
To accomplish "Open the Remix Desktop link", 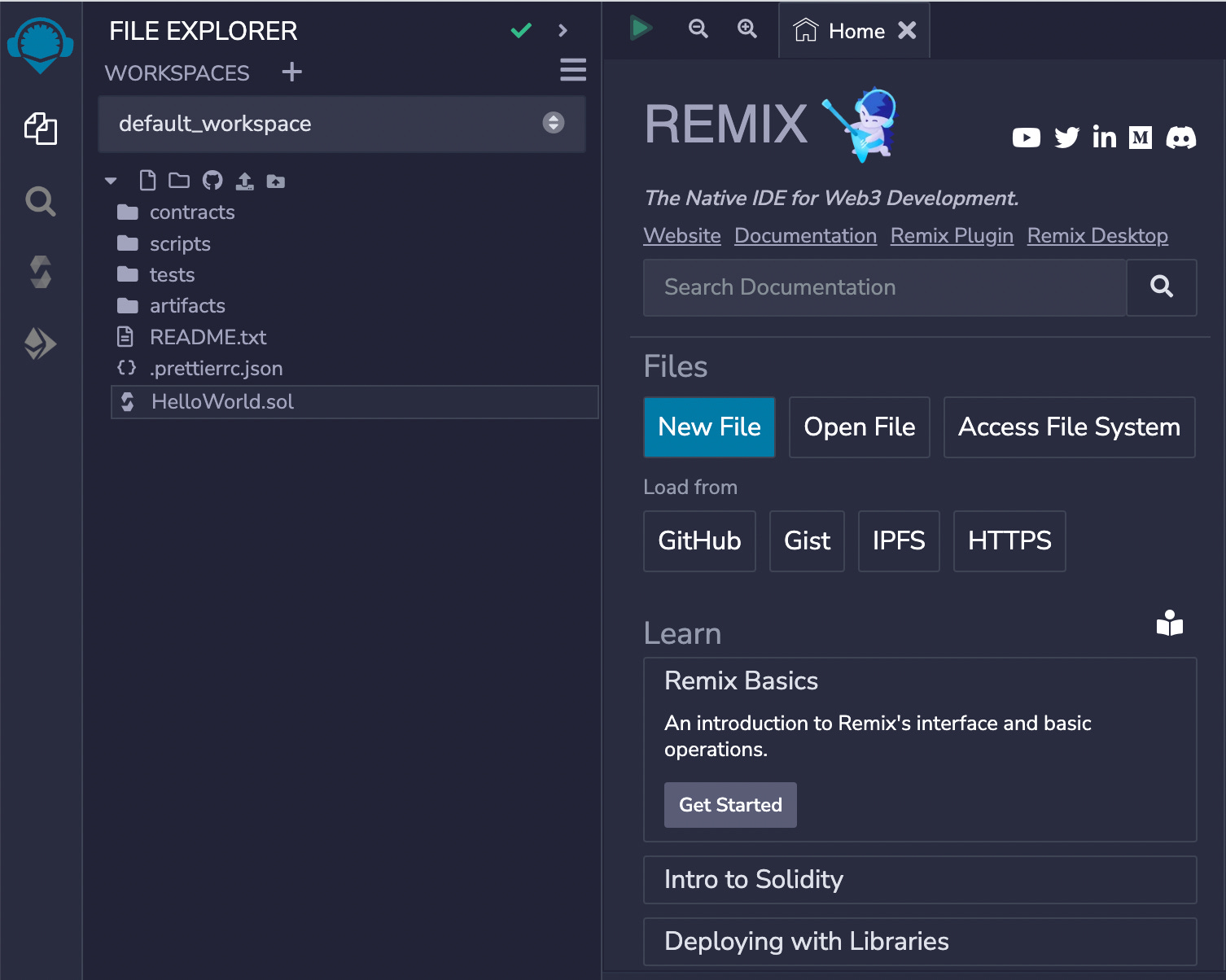I will tap(1097, 236).
